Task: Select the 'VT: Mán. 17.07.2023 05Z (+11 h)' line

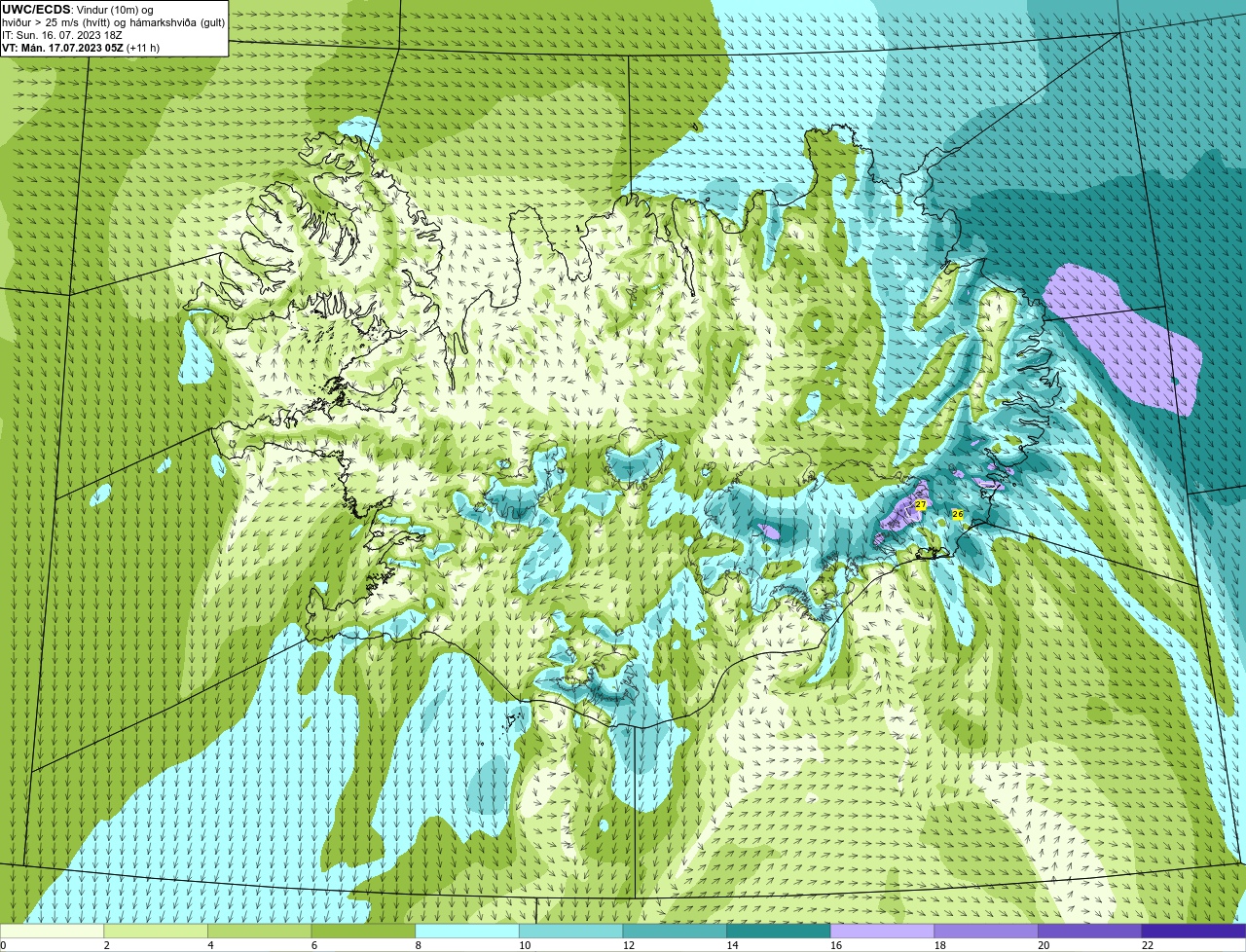Action: (x=81, y=47)
